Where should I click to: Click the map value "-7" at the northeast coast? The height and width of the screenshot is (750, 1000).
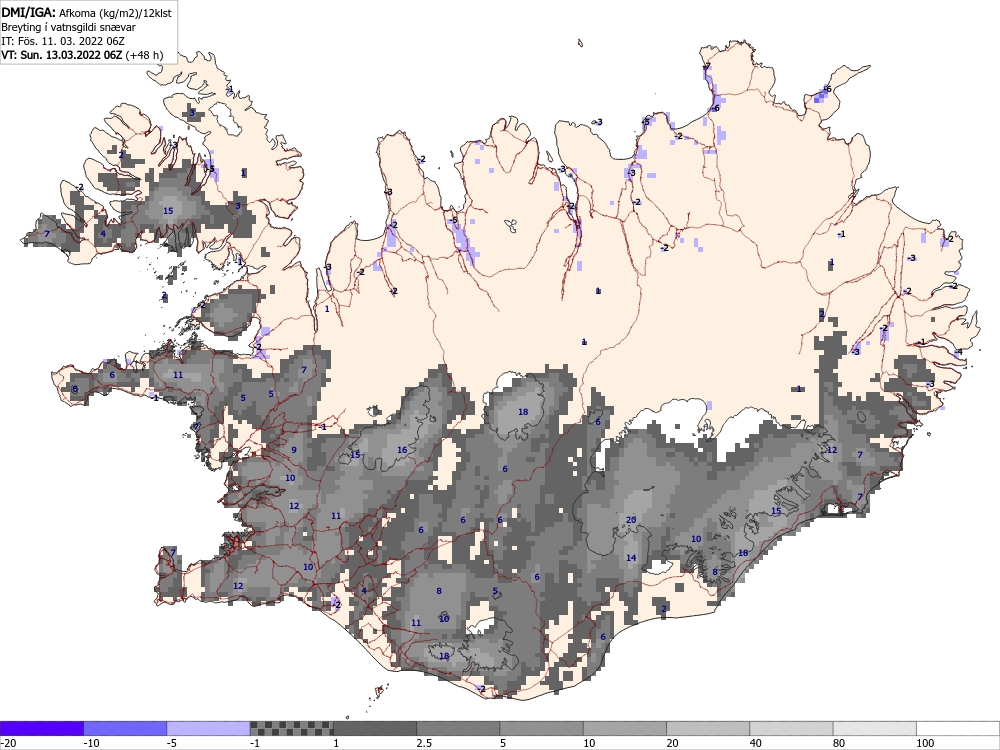(x=706, y=67)
